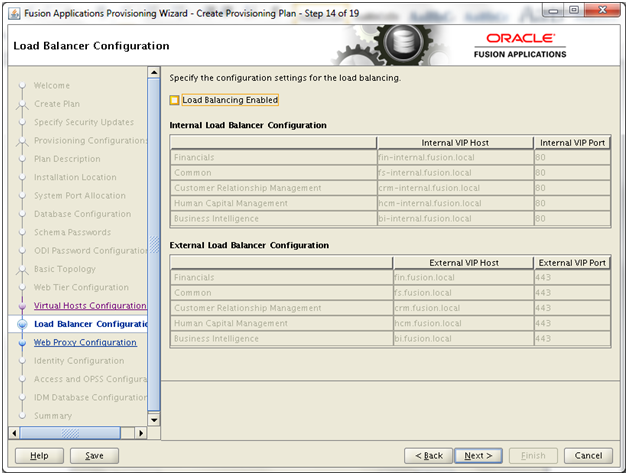Click the fs.fusion.local external host field

click(x=464, y=293)
